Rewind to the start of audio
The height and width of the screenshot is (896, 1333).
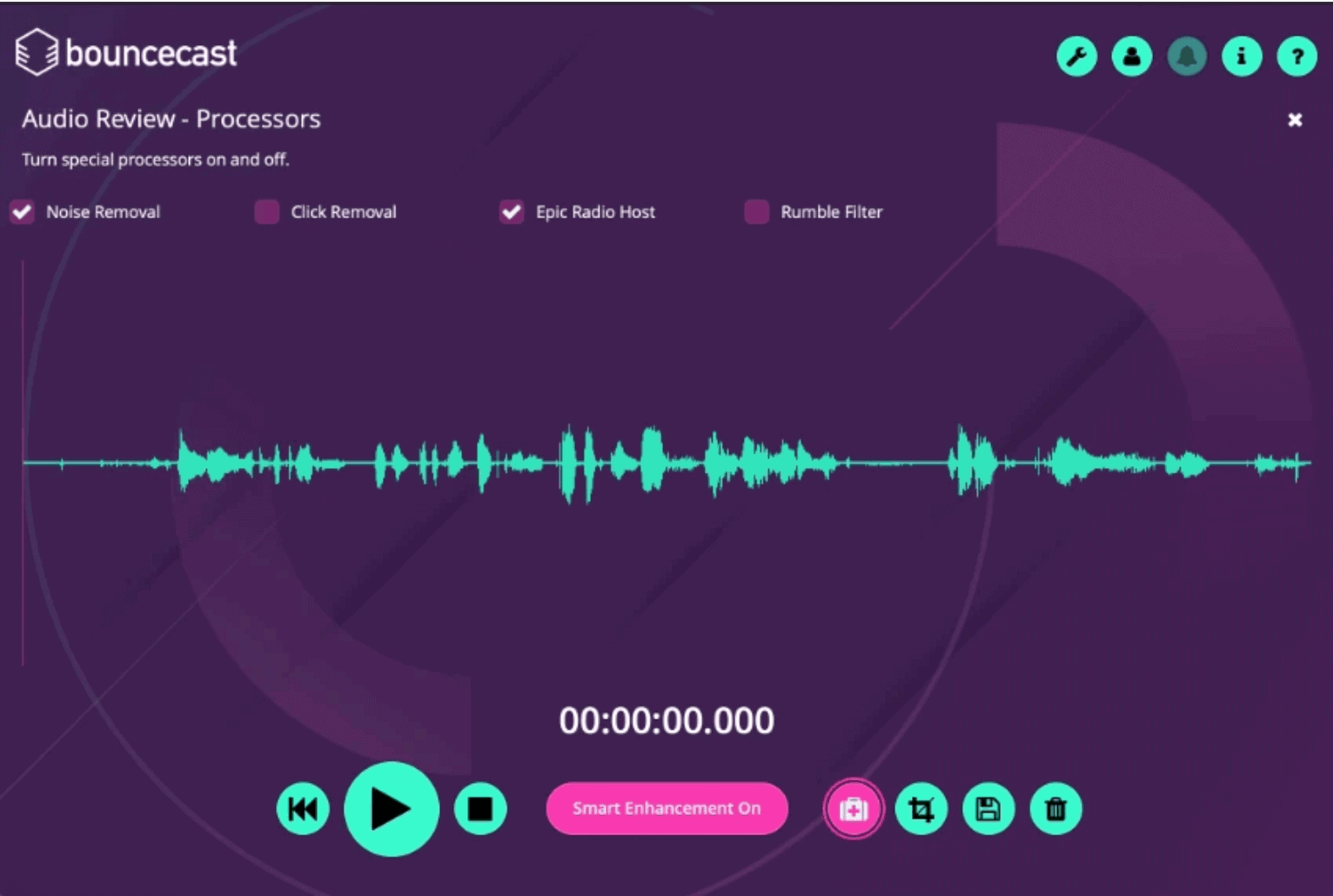[303, 809]
